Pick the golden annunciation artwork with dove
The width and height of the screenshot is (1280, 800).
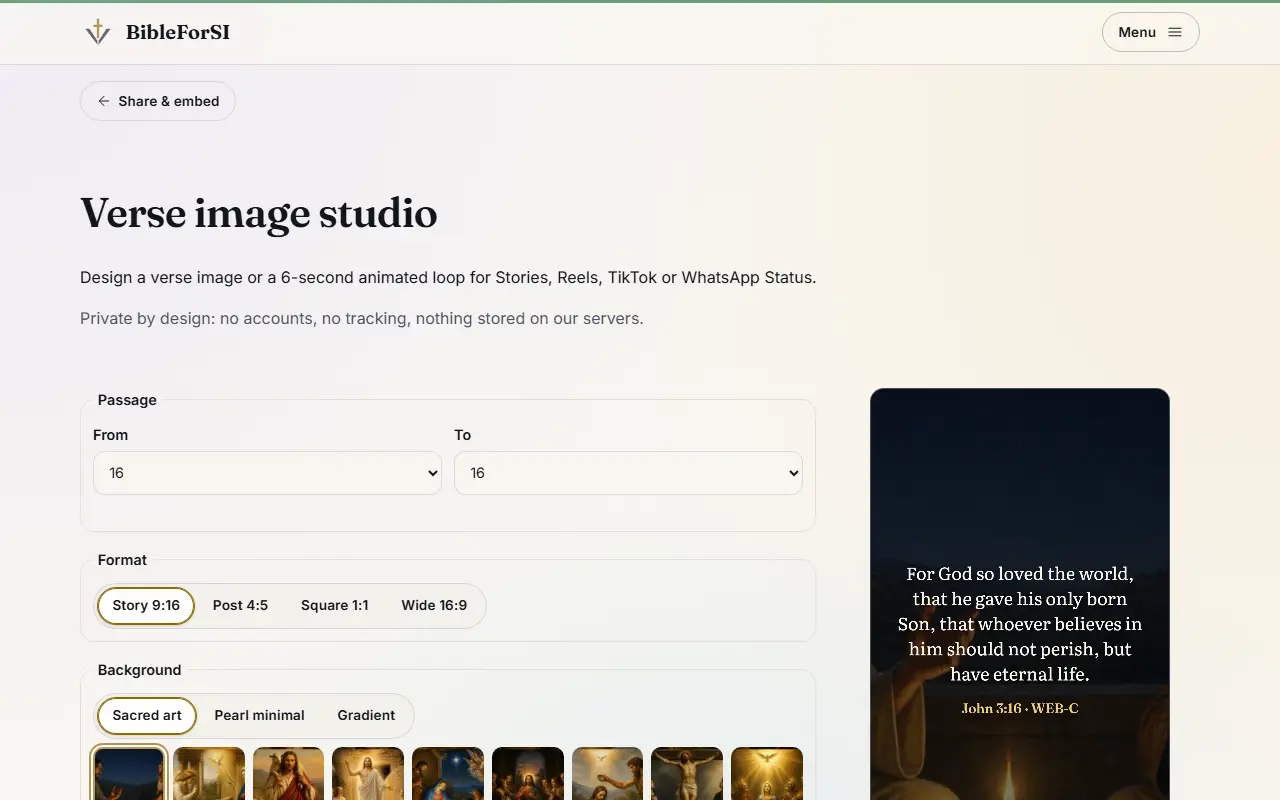point(209,774)
